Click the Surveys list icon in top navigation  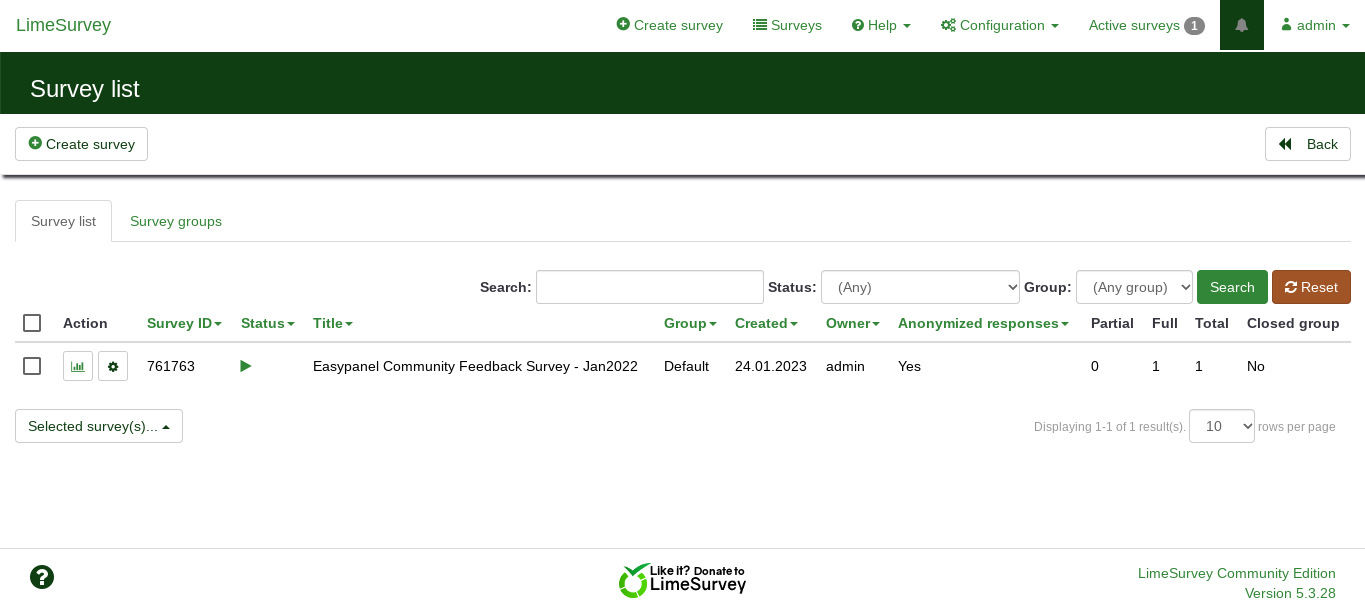787,25
